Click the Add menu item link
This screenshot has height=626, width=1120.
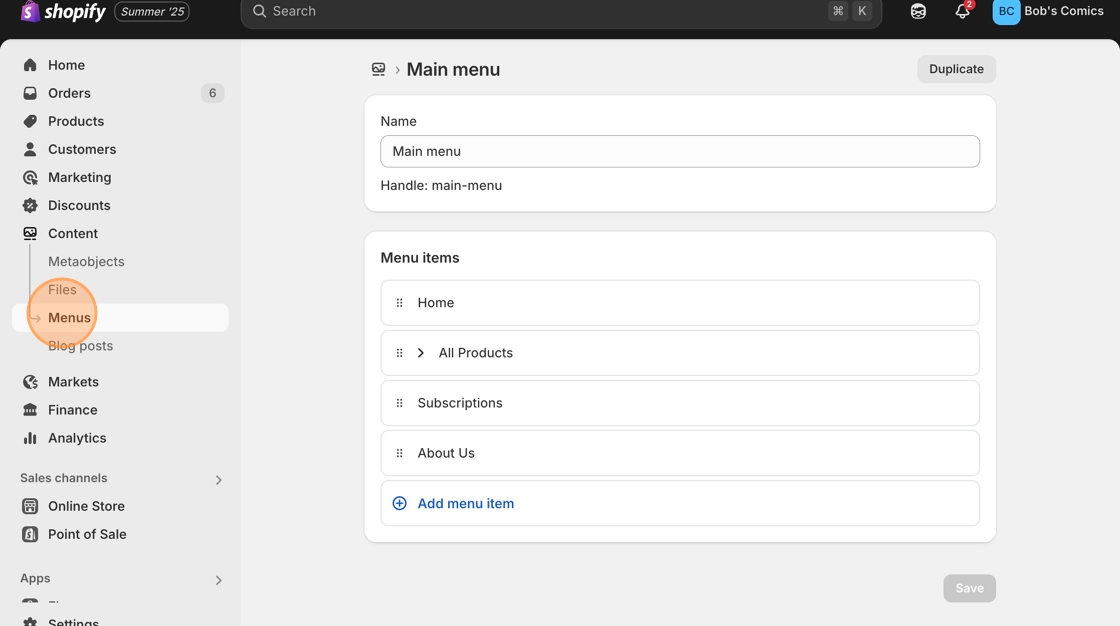[x=466, y=503]
